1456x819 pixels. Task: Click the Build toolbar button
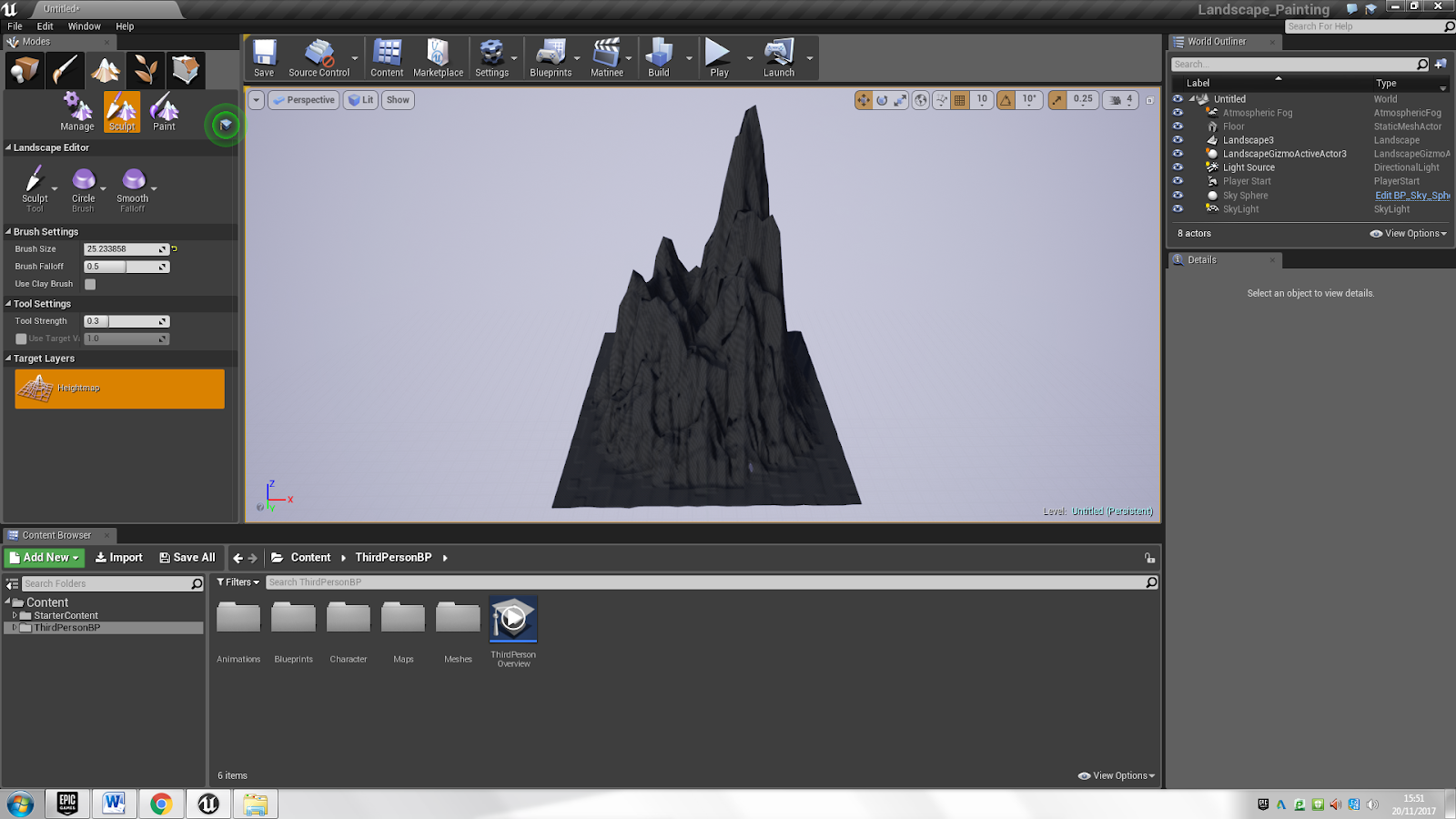click(659, 58)
